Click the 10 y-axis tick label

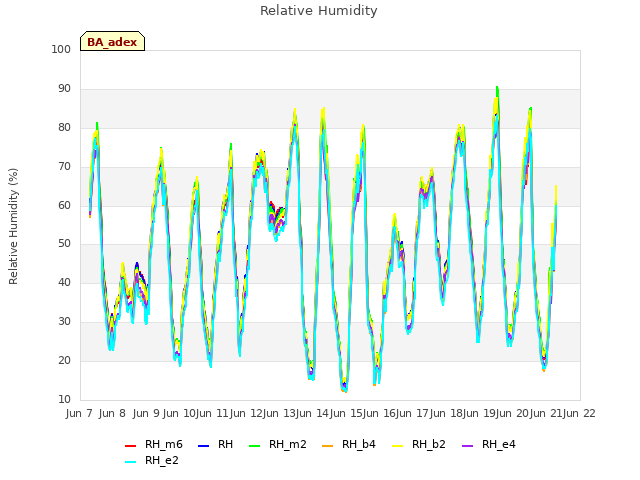coord(64,399)
